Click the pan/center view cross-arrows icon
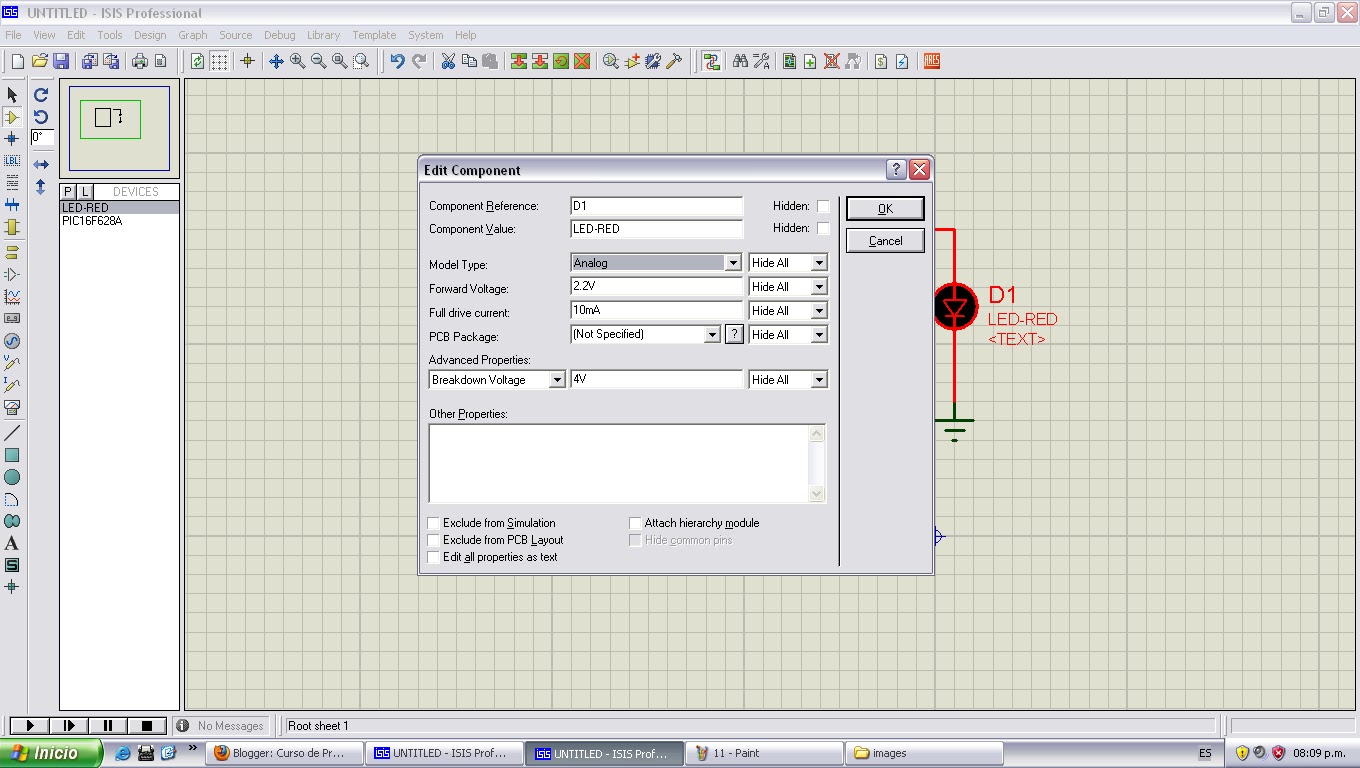 (276, 61)
